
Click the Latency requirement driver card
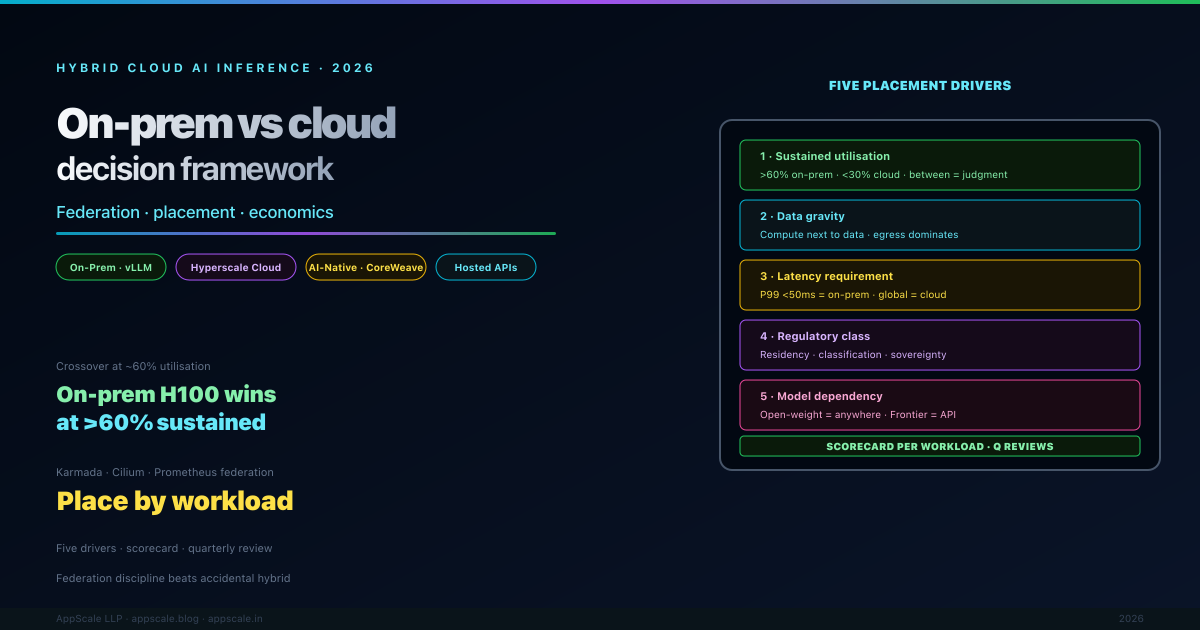coord(939,285)
